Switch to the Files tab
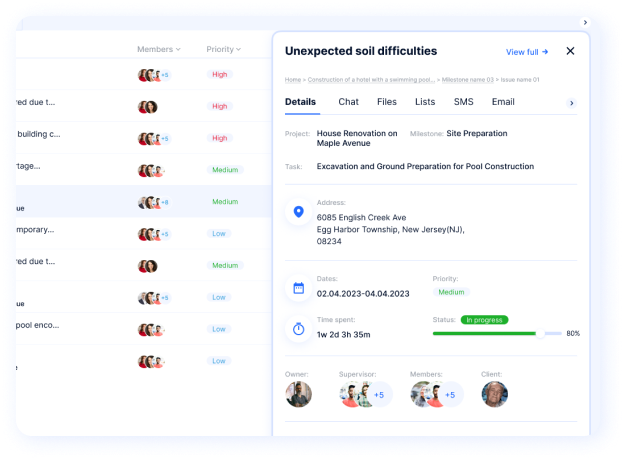 386,102
